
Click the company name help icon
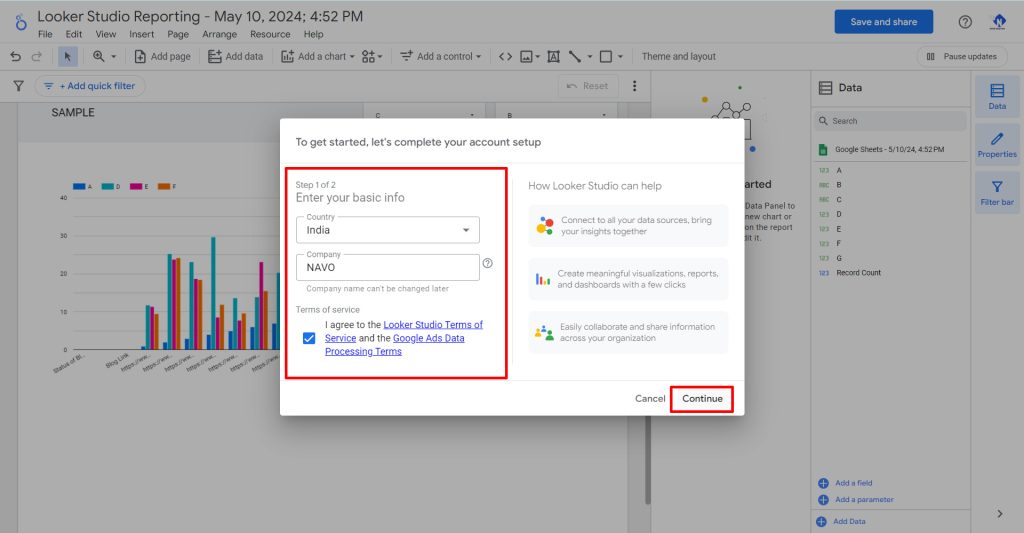(488, 264)
